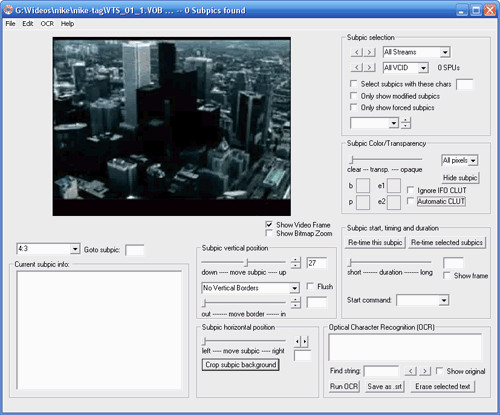Click next VCID arrow button
Viewport: 500px width, 415px height.
(369, 68)
